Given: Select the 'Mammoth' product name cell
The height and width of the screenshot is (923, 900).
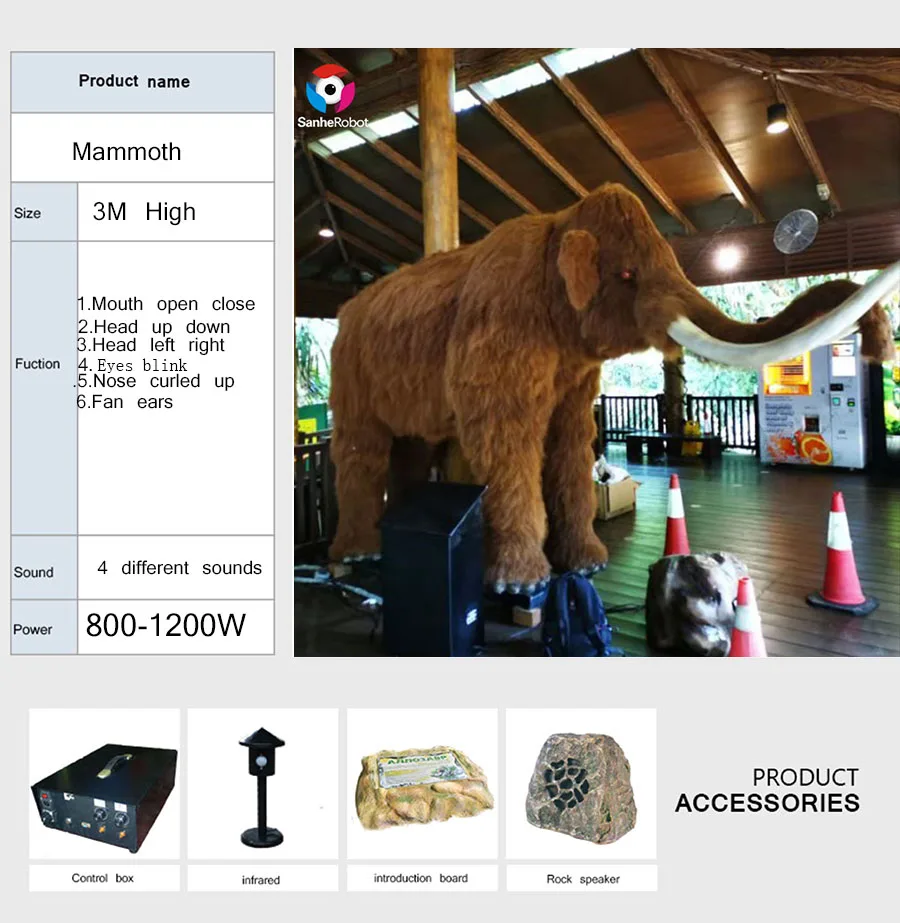Looking at the screenshot, I should tap(127, 152).
